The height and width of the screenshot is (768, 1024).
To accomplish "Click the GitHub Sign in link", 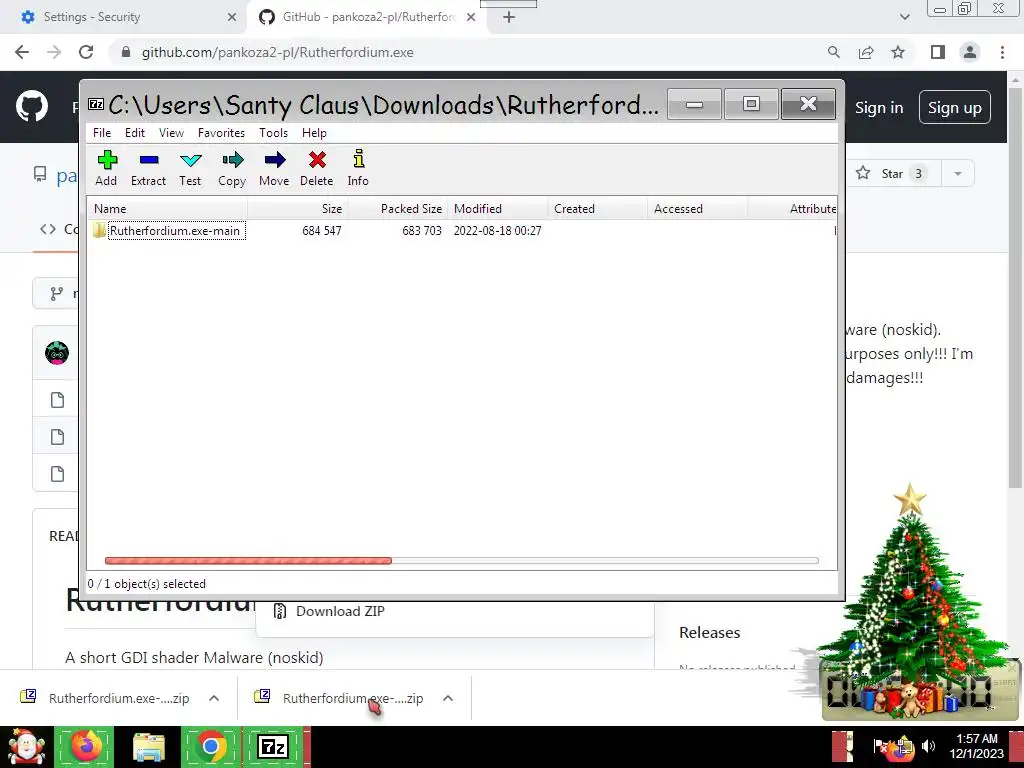I will pos(879,108).
